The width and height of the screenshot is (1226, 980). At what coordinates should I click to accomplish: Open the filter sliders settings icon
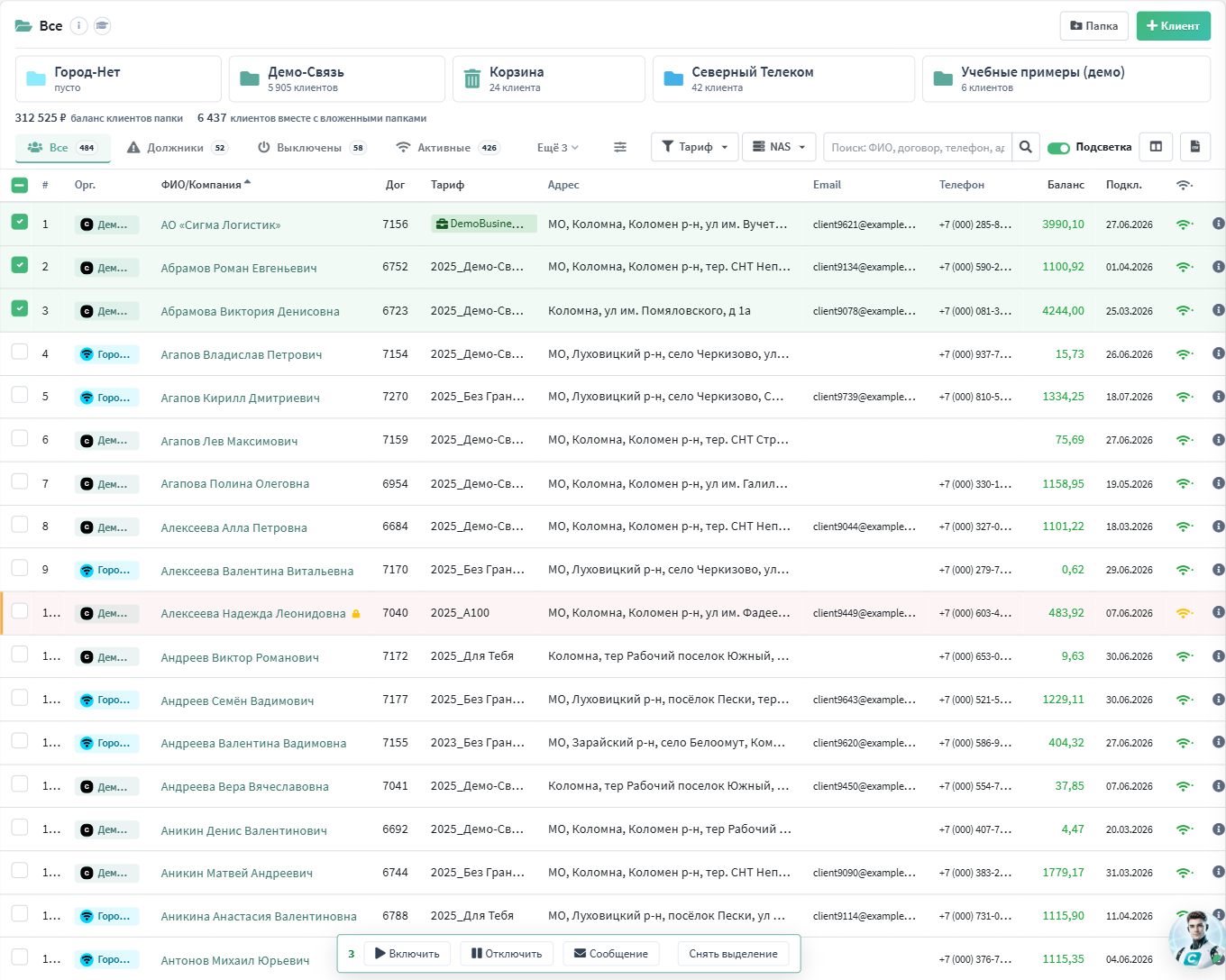pos(620,147)
